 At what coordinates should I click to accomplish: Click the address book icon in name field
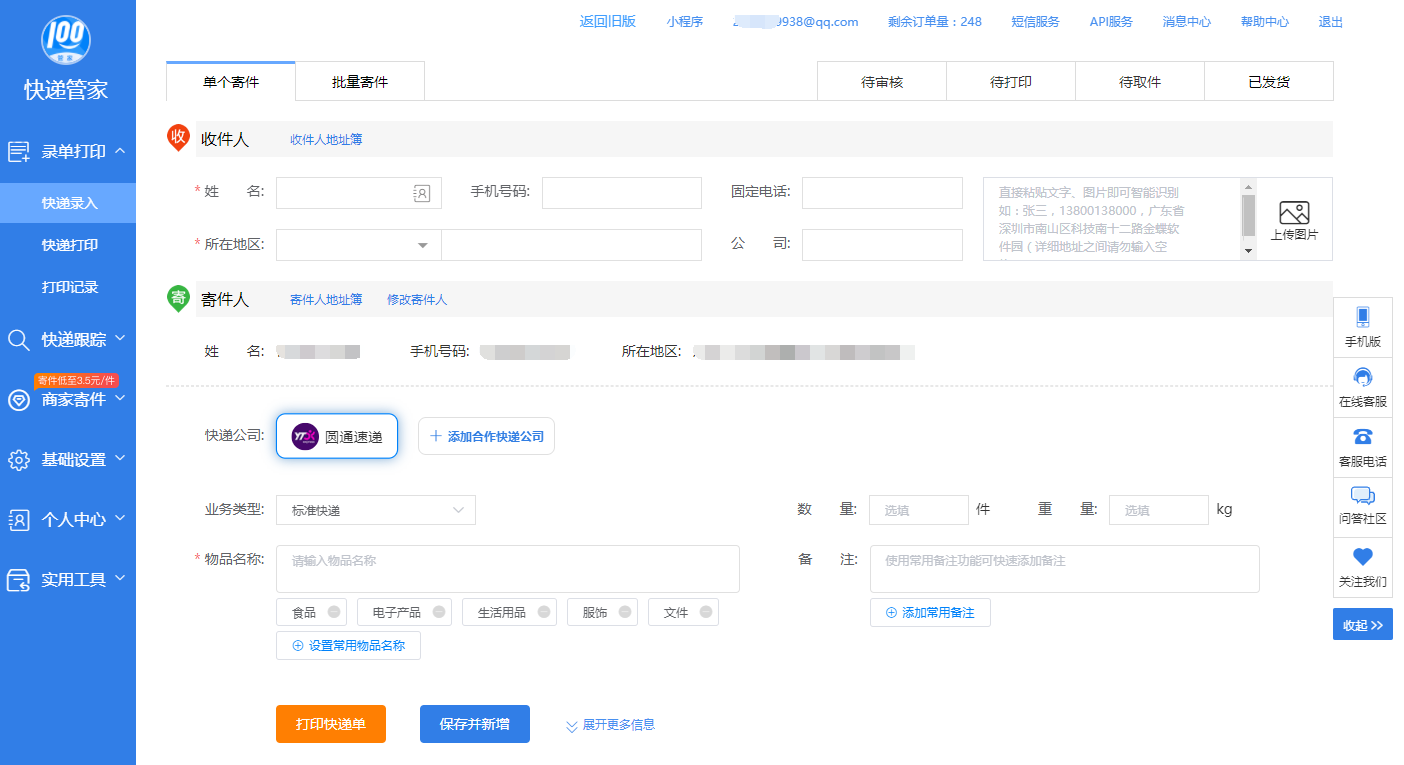point(421,194)
